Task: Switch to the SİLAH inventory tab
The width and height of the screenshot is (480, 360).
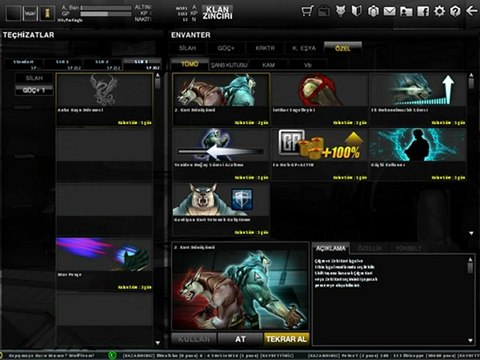Action: (x=188, y=48)
